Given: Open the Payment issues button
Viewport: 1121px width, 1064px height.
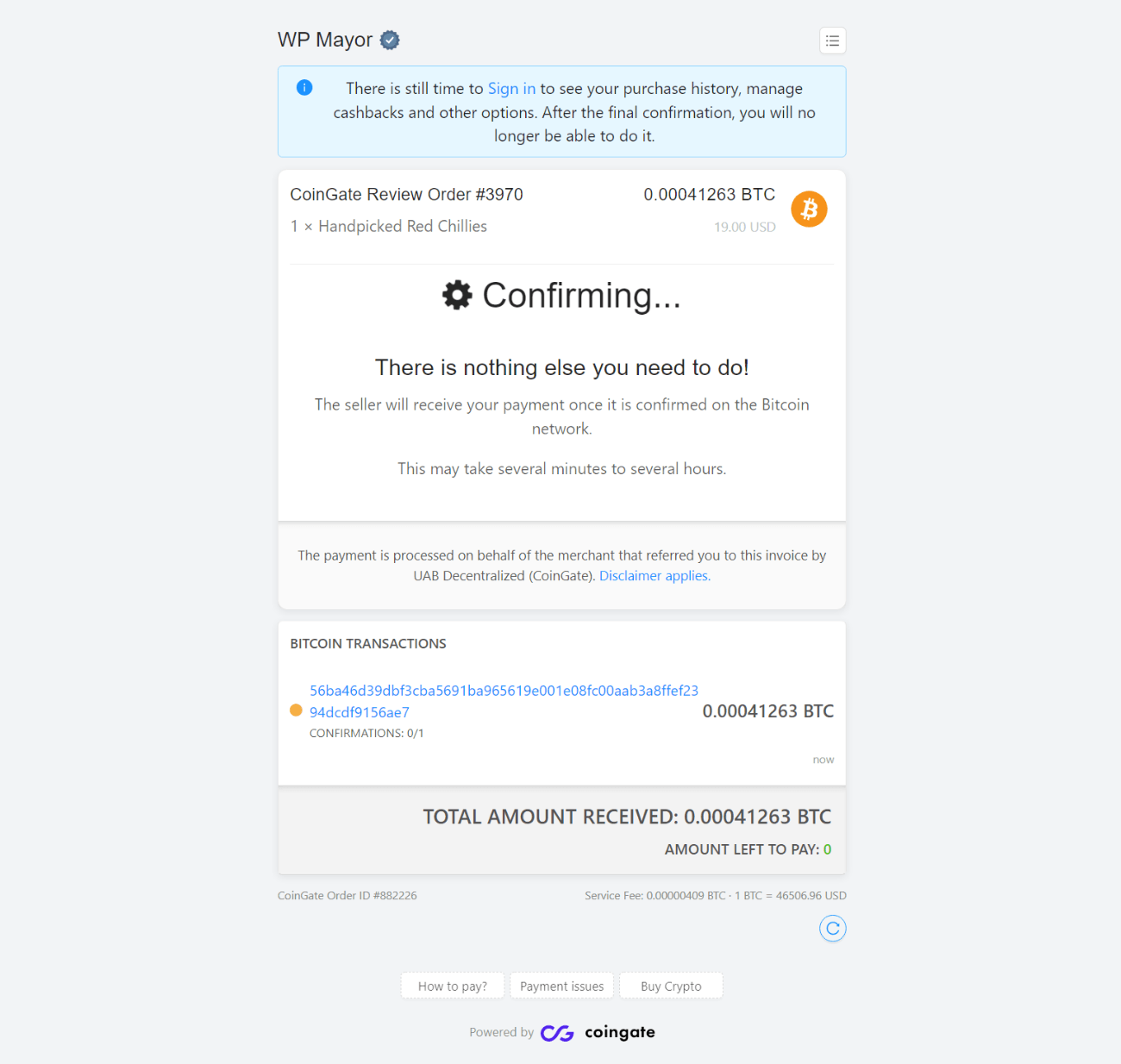Looking at the screenshot, I should click(x=561, y=986).
